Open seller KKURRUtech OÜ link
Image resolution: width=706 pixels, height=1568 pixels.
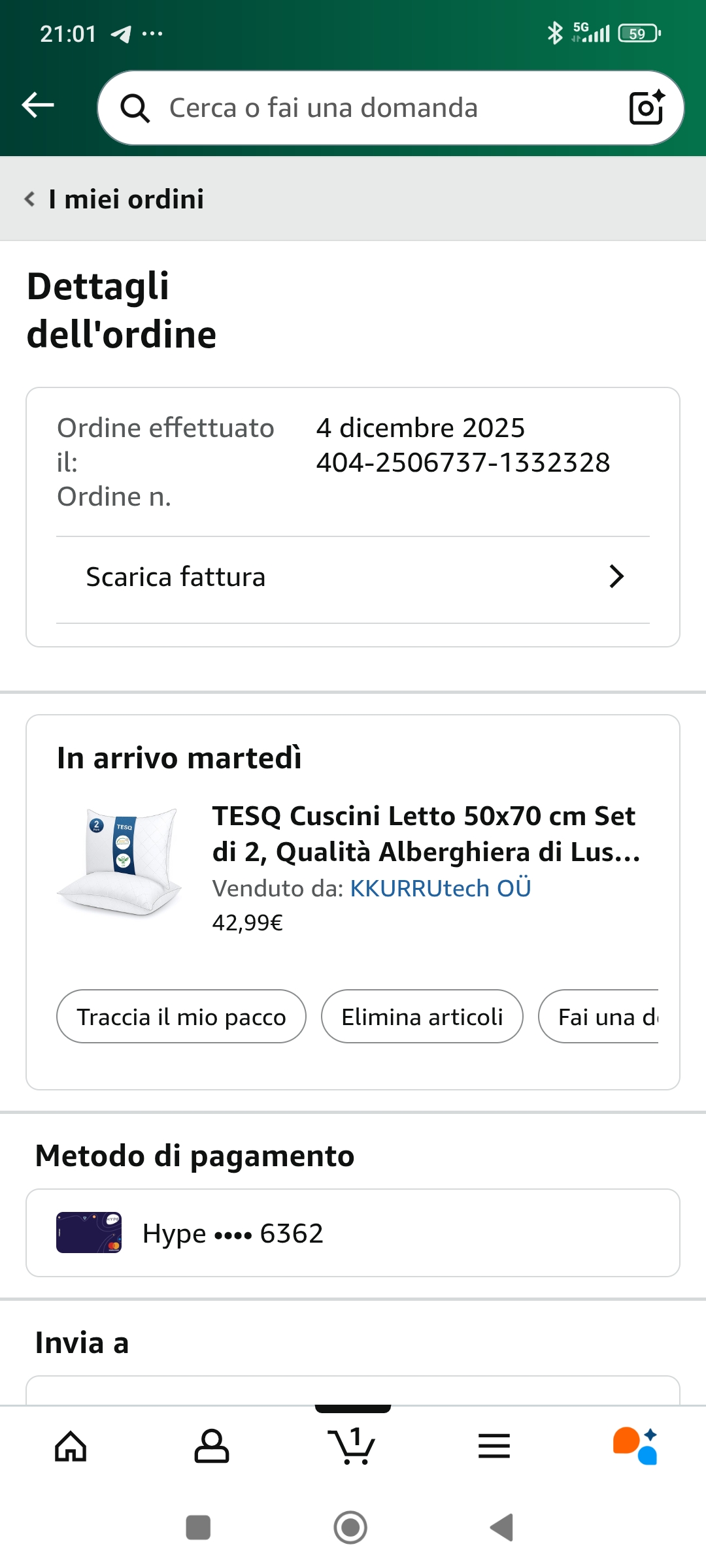440,889
